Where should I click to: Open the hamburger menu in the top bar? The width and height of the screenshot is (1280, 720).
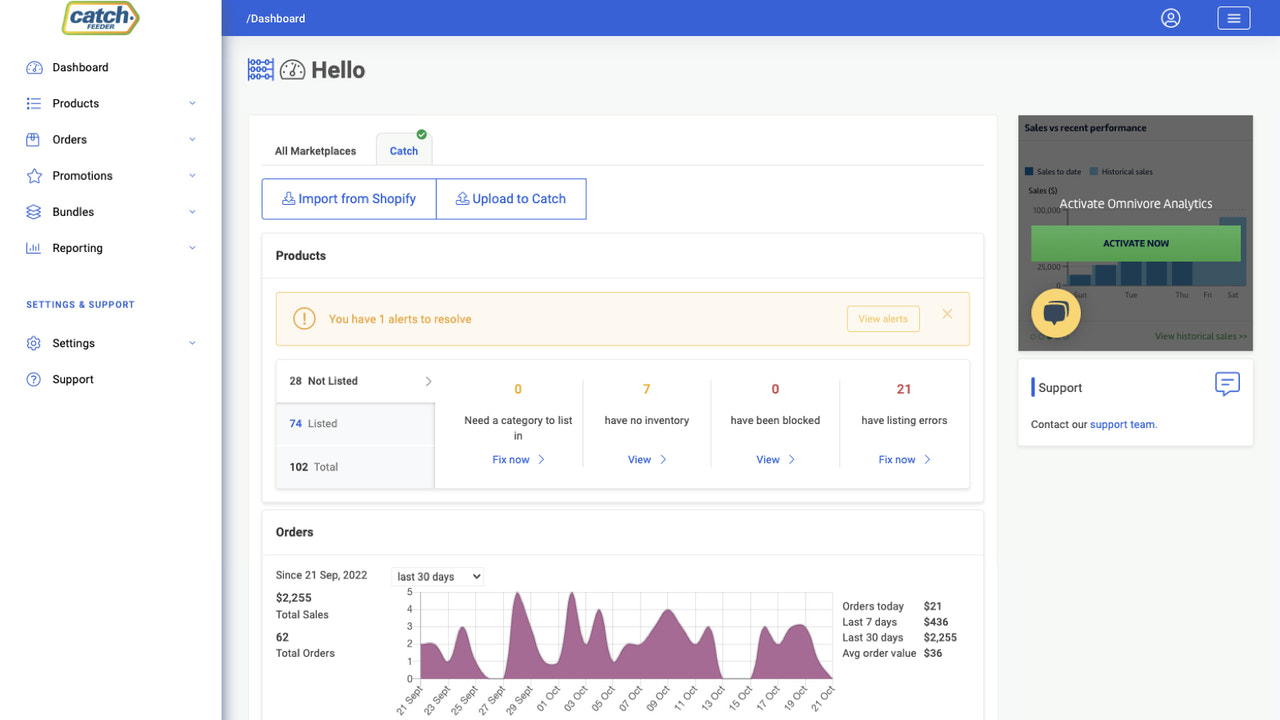coord(1233,18)
